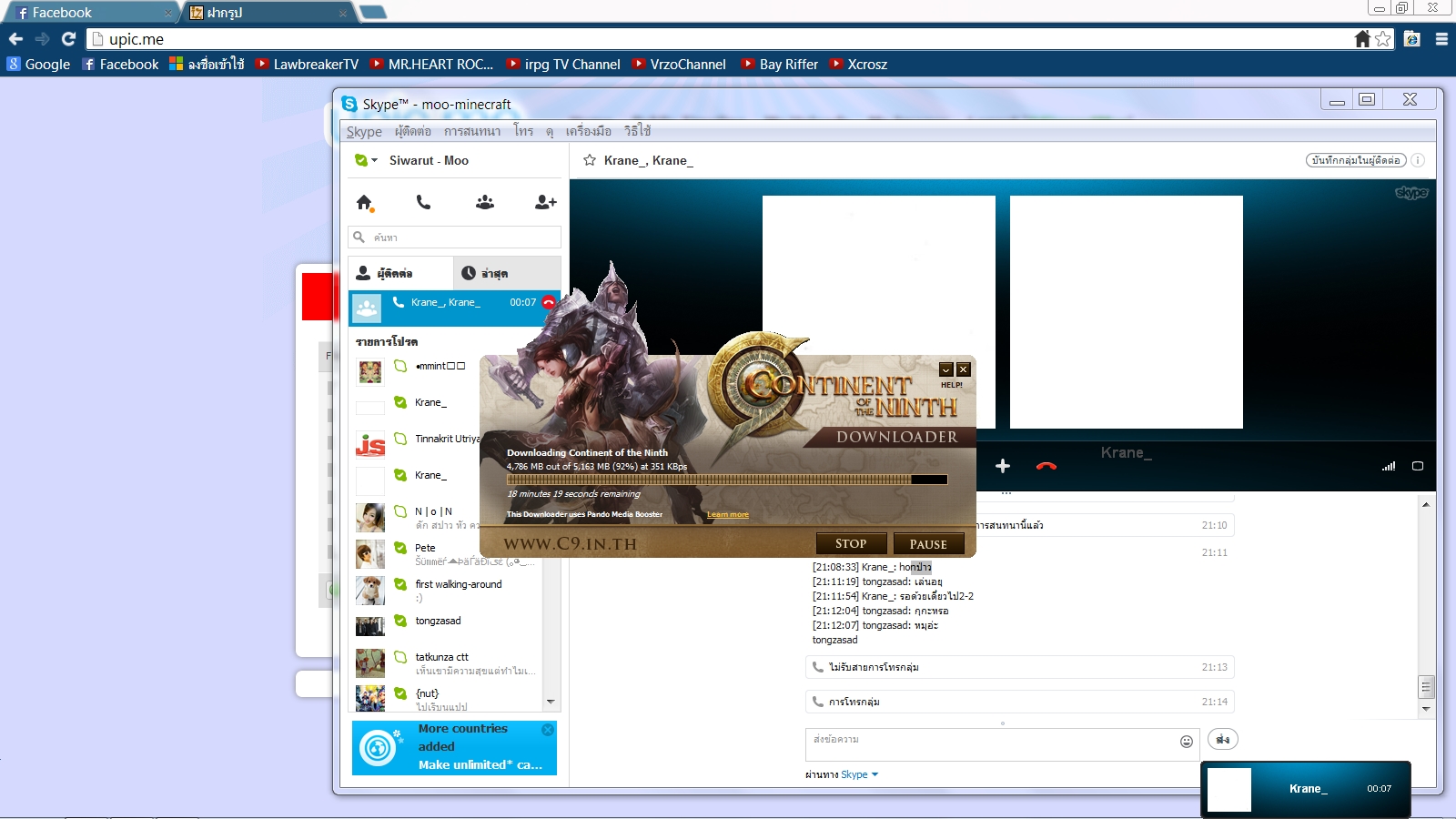1456x819 pixels.
Task: Open the Chrome menu icon
Action: click(x=1441, y=39)
